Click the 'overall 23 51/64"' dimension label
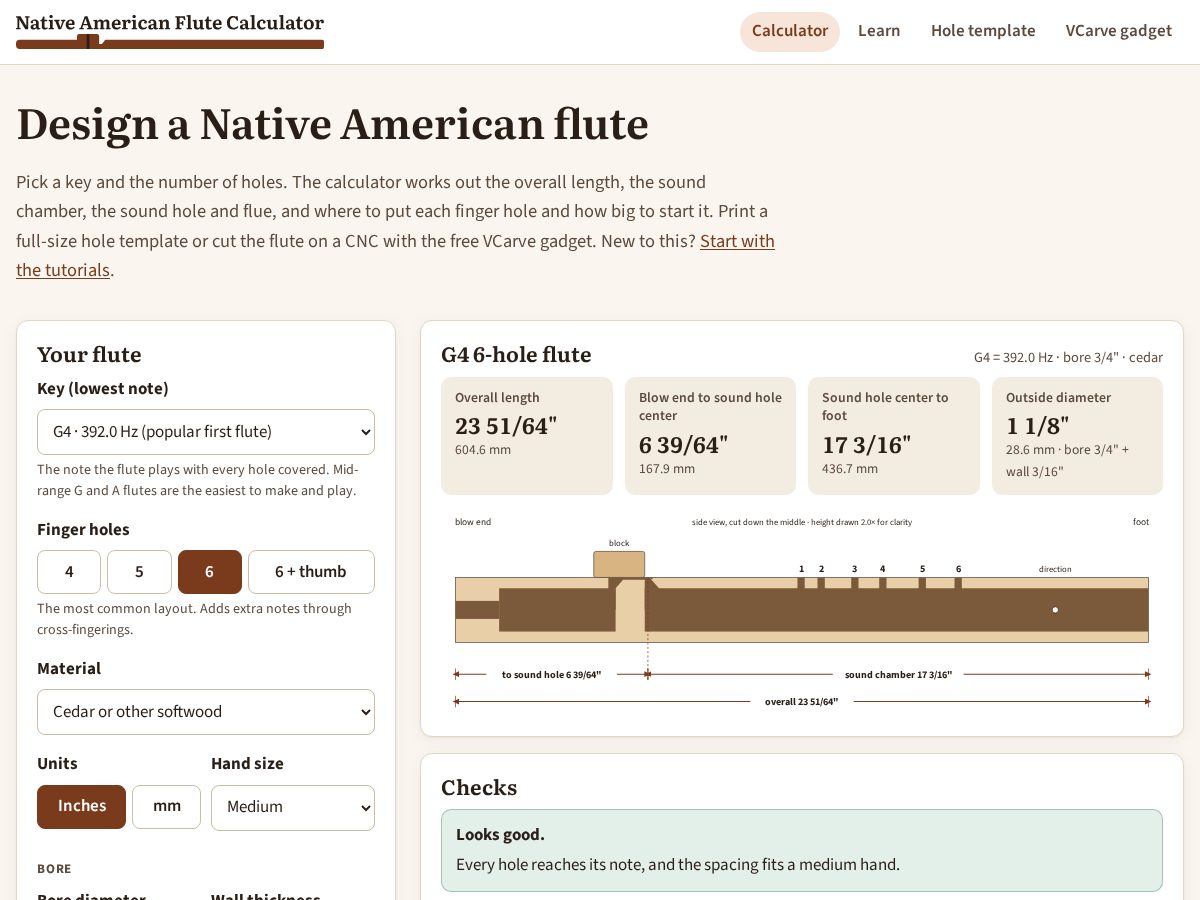This screenshot has width=1200, height=900. tap(801, 702)
